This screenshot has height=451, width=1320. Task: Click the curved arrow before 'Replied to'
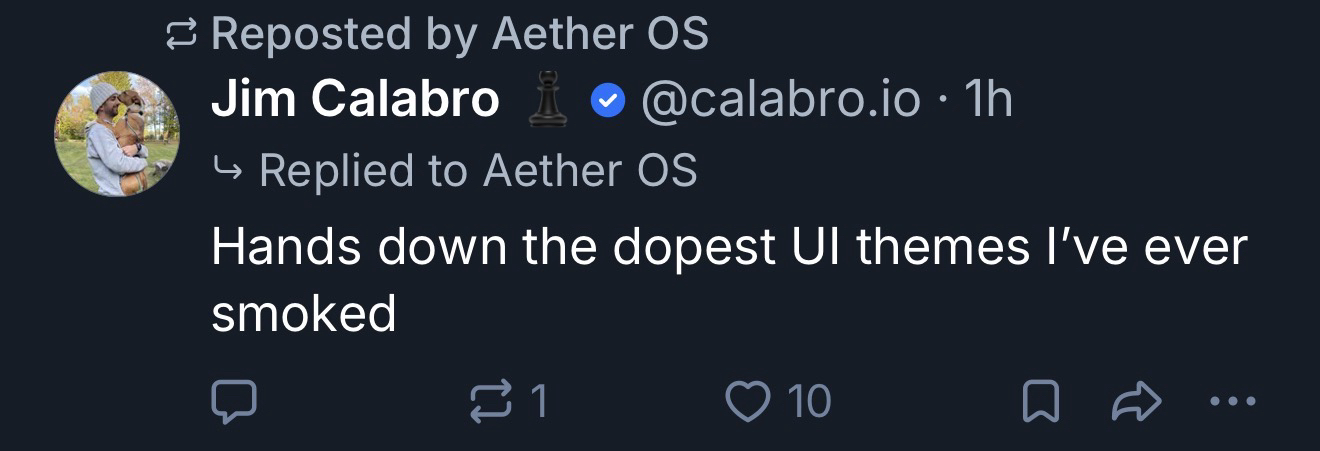coord(228,170)
